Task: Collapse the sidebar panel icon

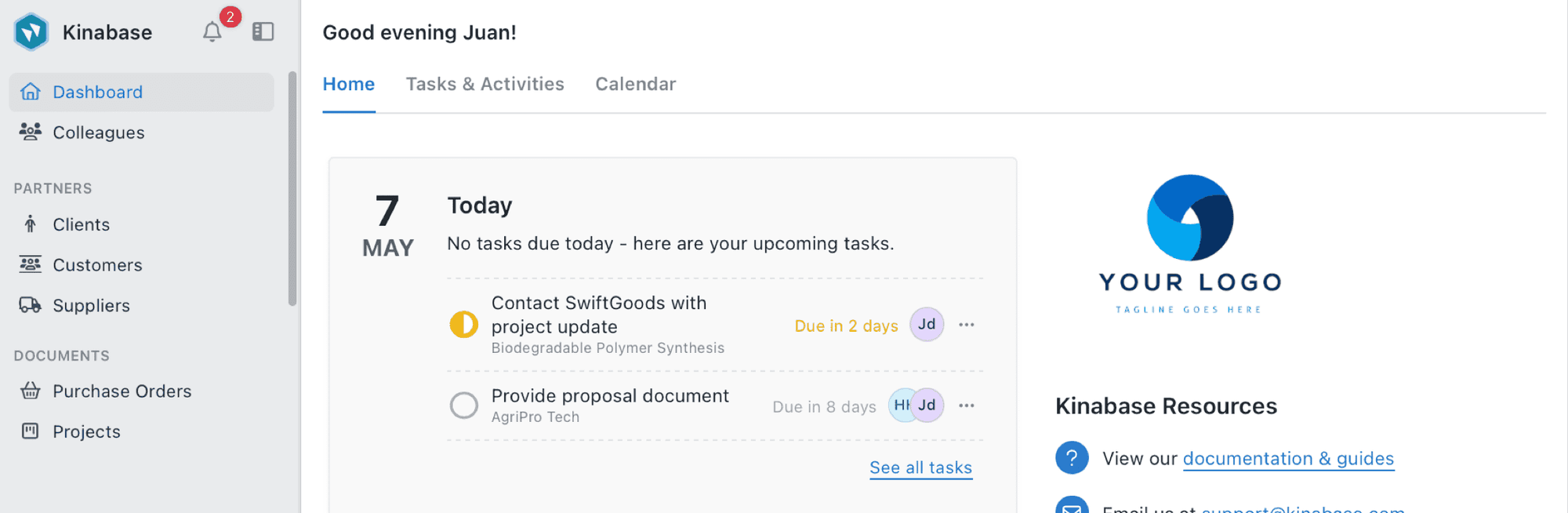Action: 263,31
